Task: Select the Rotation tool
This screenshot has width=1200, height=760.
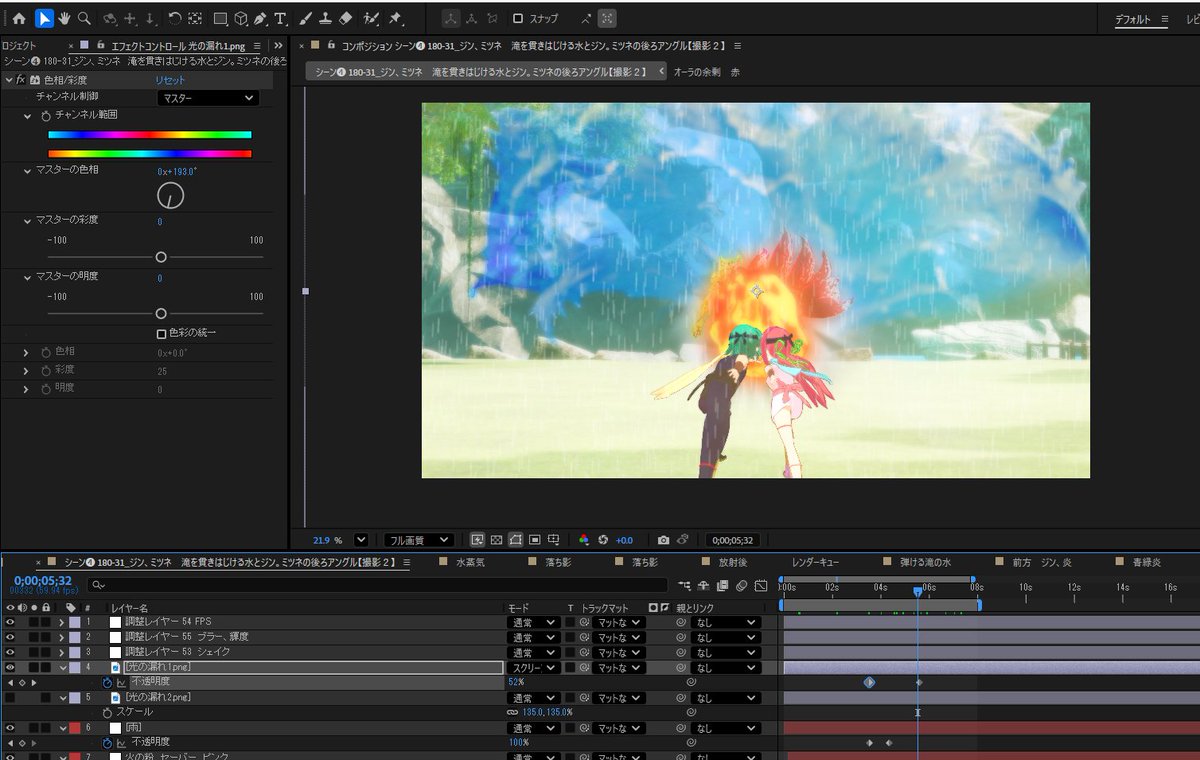Action: pos(175,17)
